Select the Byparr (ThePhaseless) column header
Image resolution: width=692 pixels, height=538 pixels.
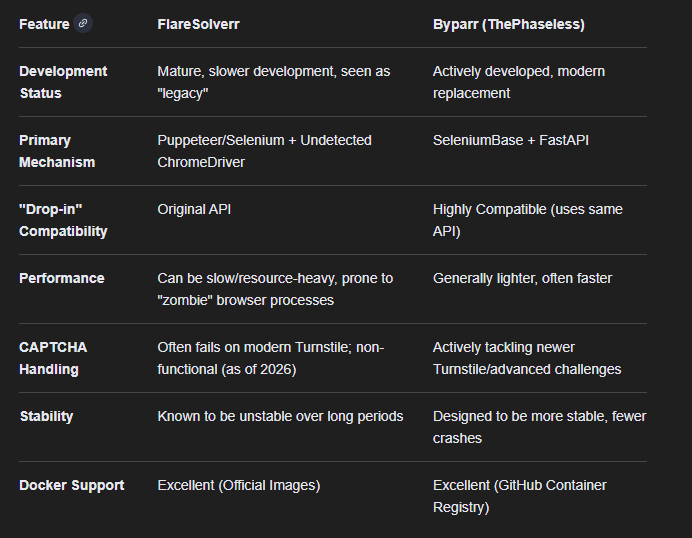(508, 24)
